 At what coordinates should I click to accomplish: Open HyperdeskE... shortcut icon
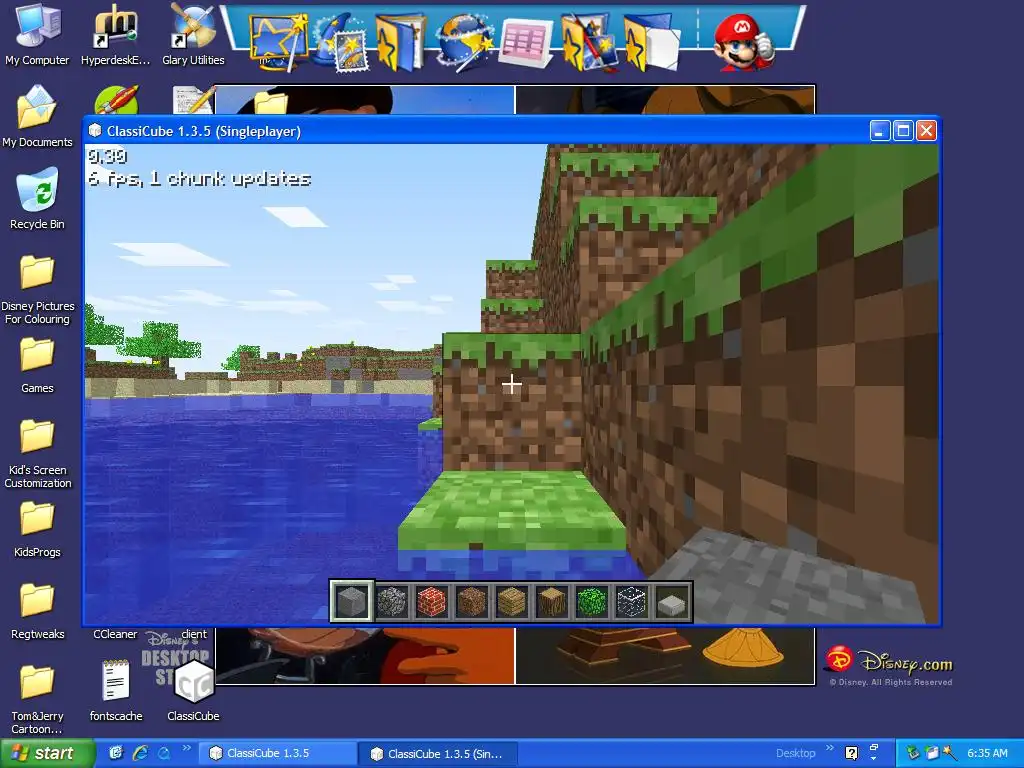click(116, 35)
